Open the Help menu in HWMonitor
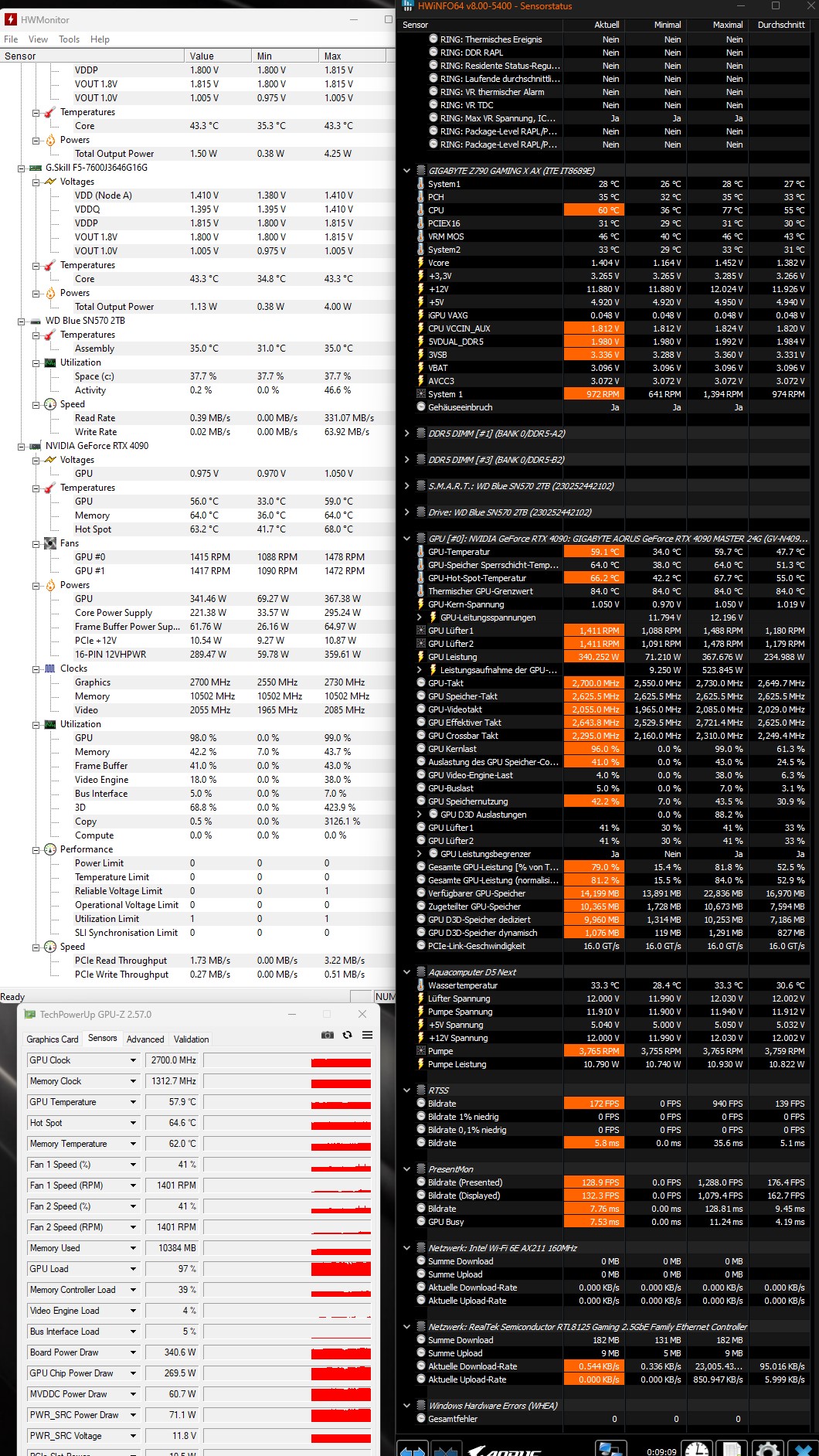Image resolution: width=819 pixels, height=1456 pixels. click(100, 39)
